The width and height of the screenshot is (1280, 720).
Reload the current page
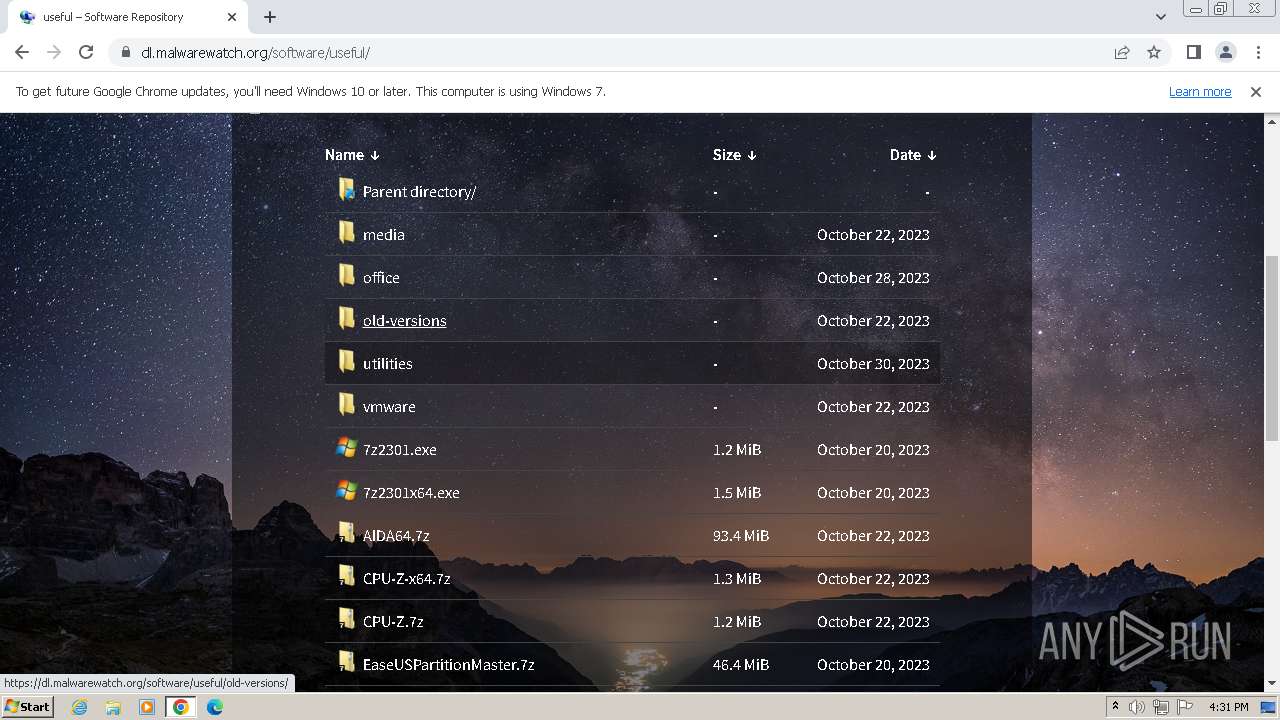pos(86,52)
